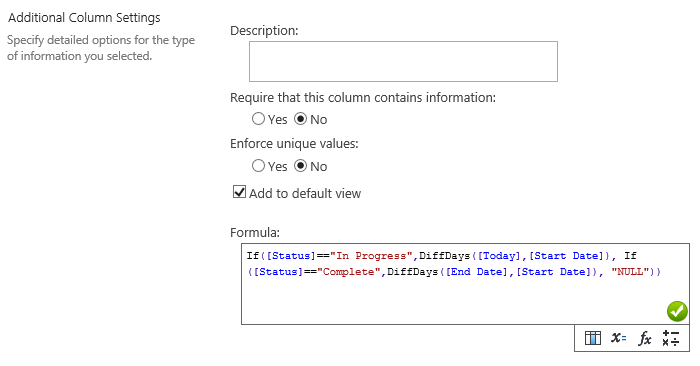Screen dimensions: 700x366
Task: Click inside the Description text box
Action: [x=403, y=62]
